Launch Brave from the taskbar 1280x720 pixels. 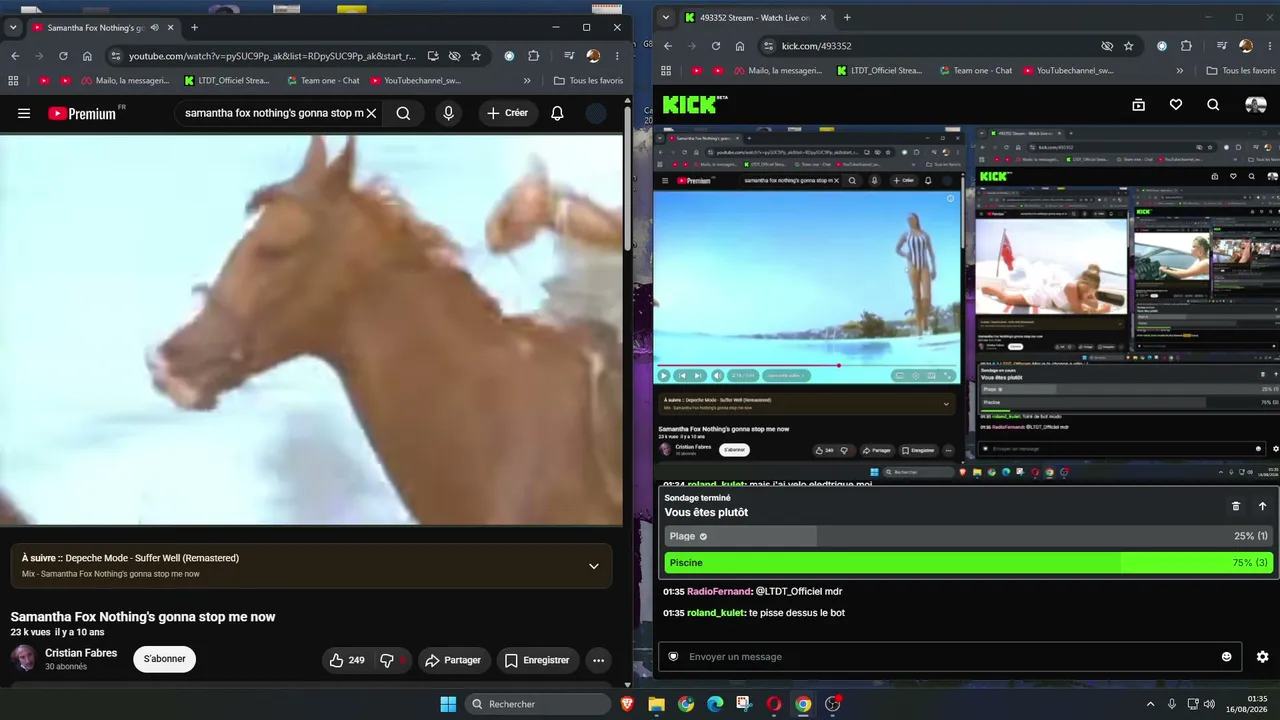point(627,704)
